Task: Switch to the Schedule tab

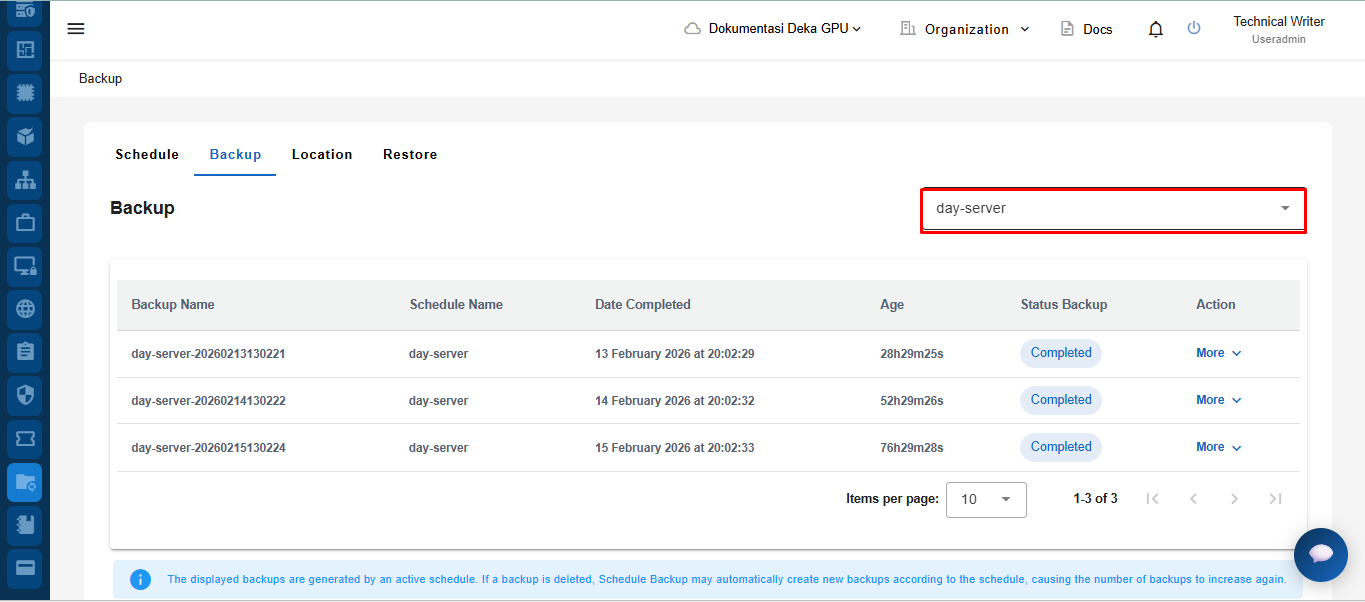Action: click(x=147, y=154)
